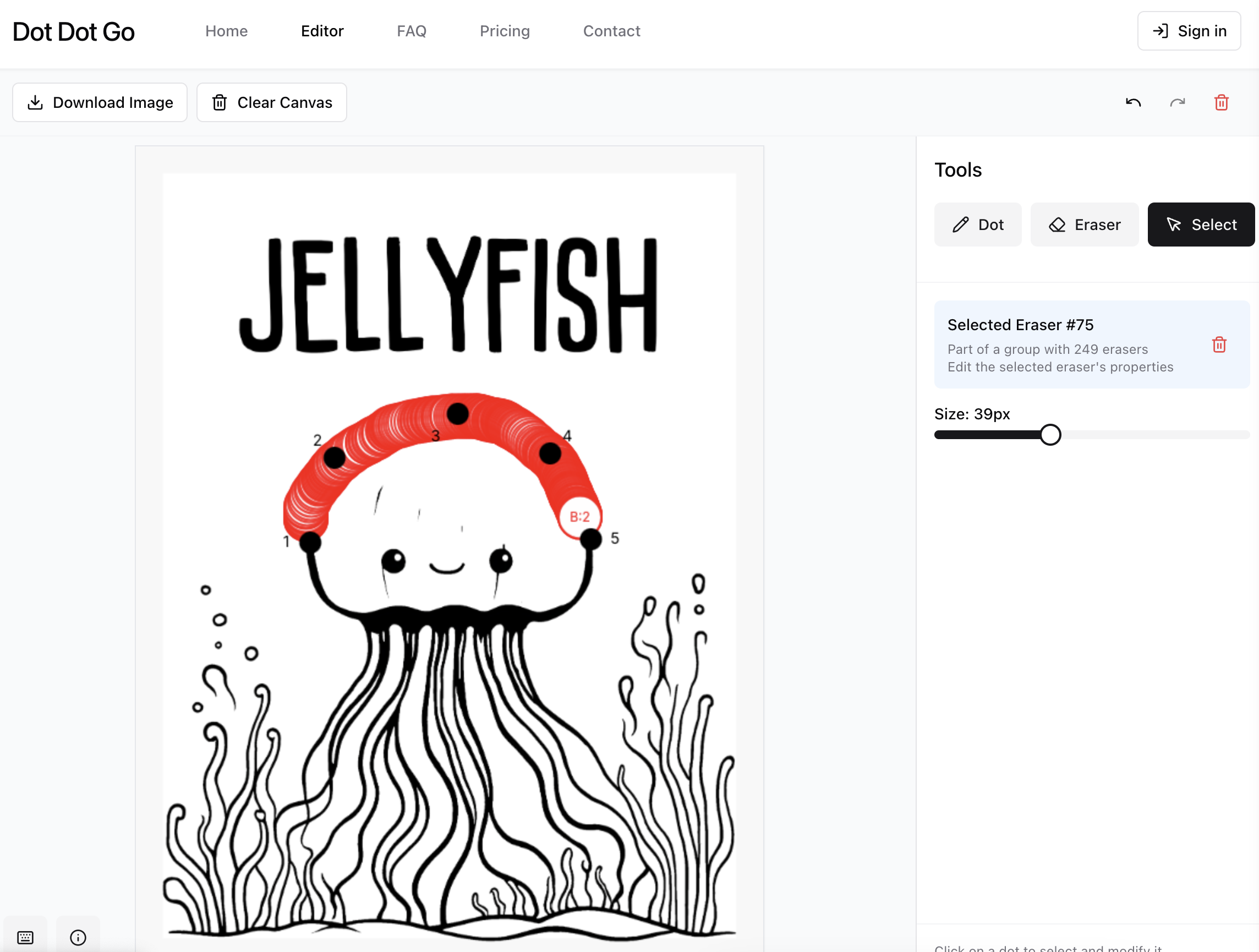Navigate to the Pricing page
The image size is (1259, 952).
pyautogui.click(x=505, y=31)
